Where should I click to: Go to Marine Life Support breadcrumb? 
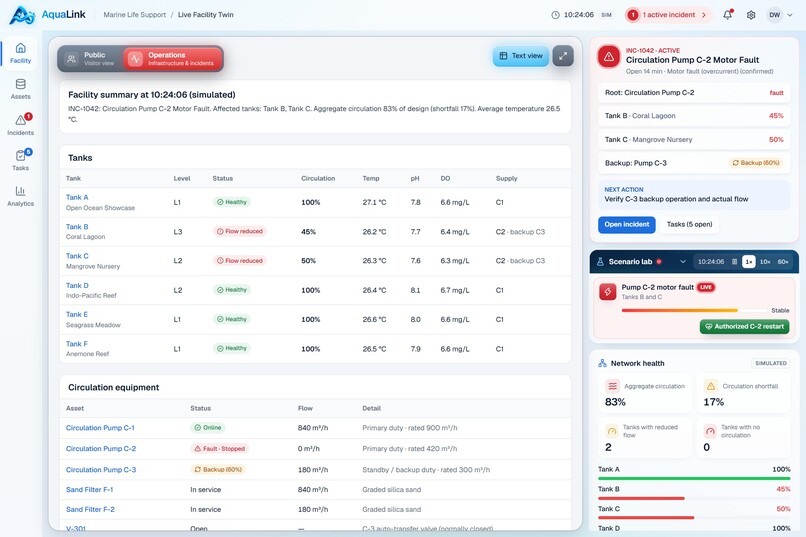point(135,15)
